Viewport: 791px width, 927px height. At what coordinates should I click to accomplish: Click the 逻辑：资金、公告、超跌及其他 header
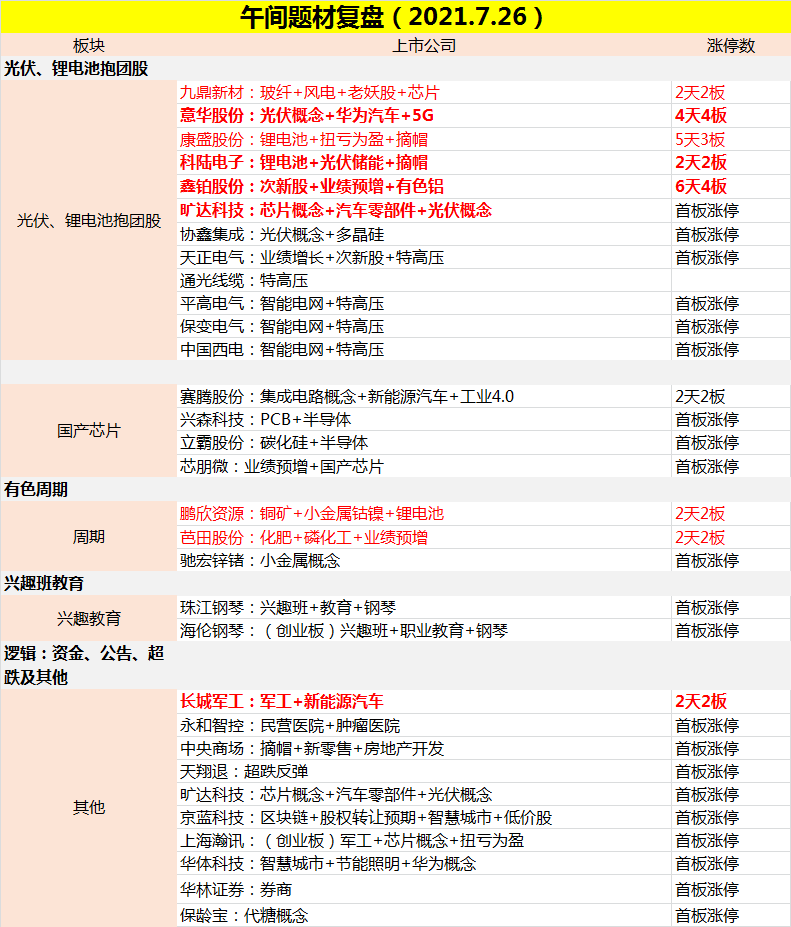click(84, 665)
